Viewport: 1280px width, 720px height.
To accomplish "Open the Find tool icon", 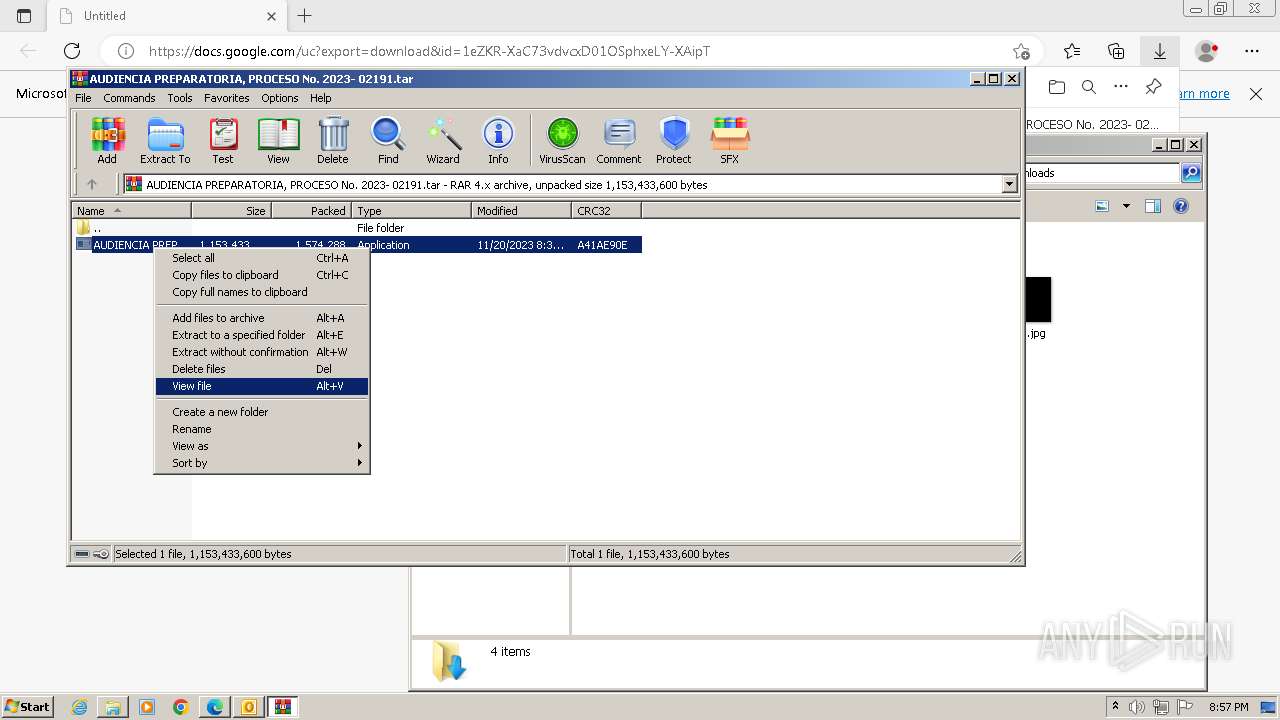I will pyautogui.click(x=388, y=140).
